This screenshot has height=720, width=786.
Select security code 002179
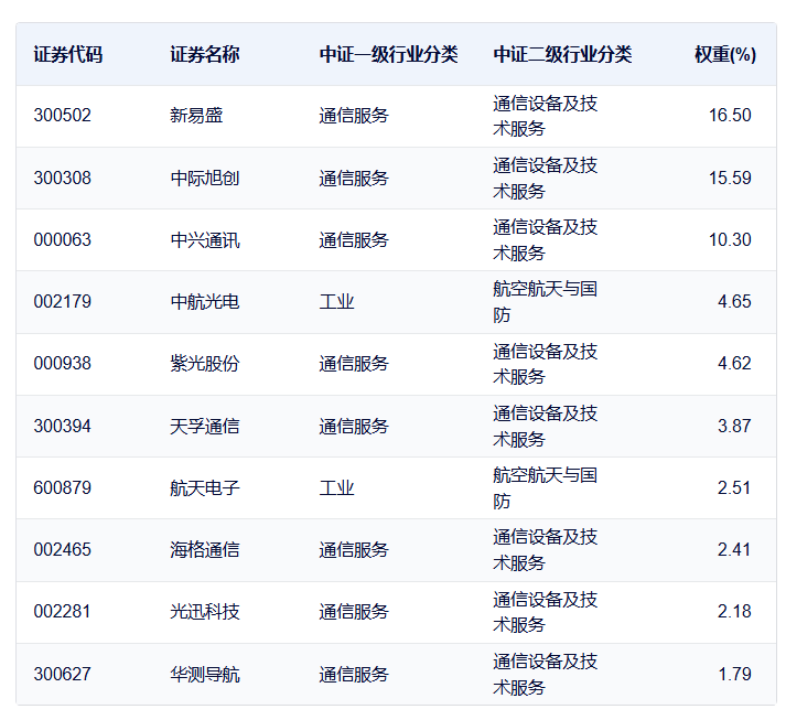click(x=62, y=302)
